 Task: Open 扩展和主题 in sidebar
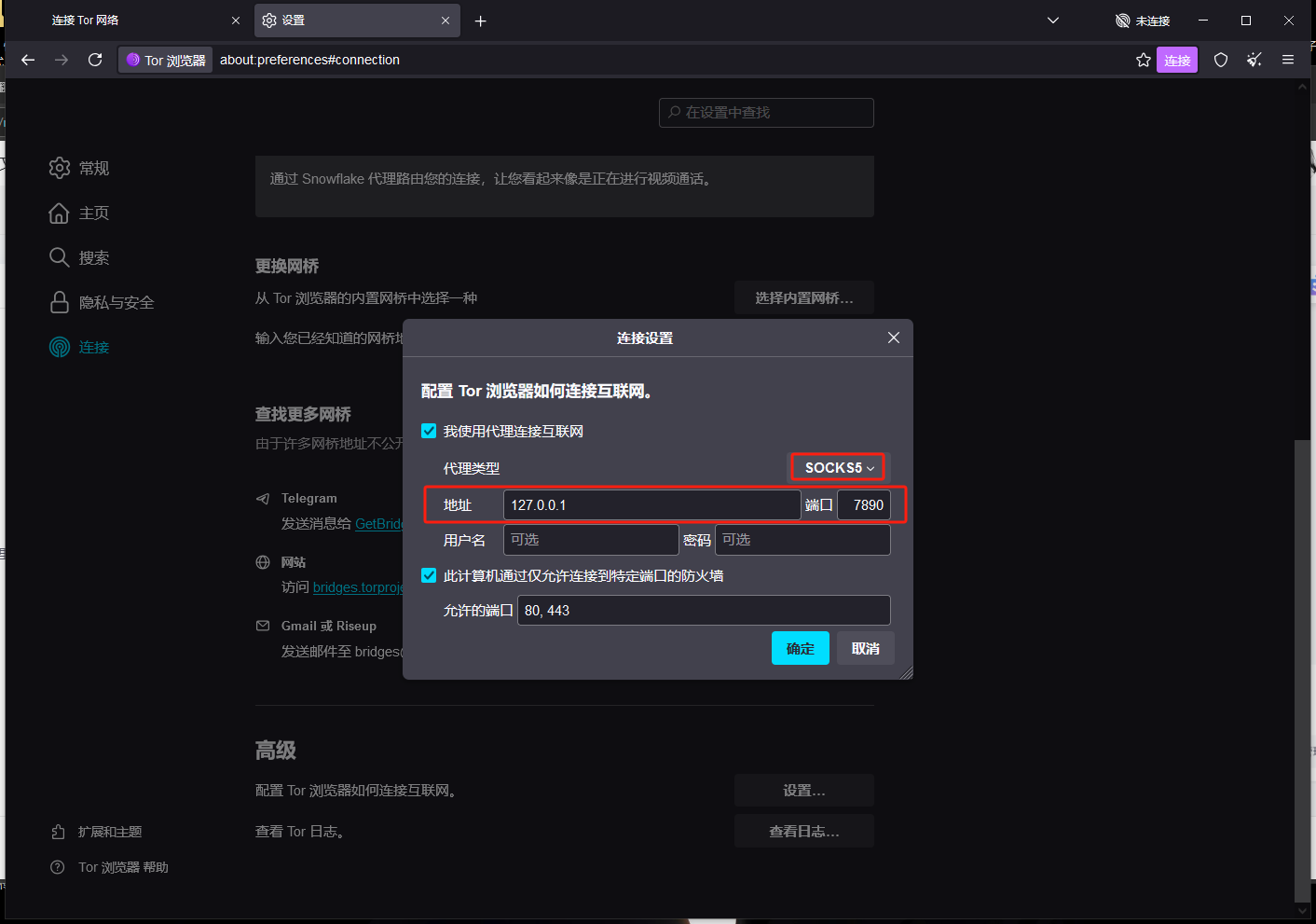click(x=96, y=832)
